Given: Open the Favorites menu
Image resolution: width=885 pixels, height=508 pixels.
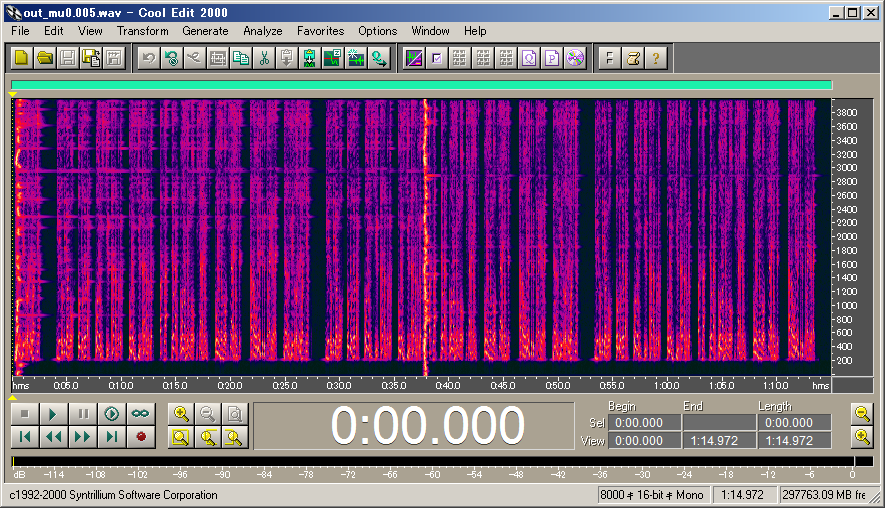Looking at the screenshot, I should point(321,31).
